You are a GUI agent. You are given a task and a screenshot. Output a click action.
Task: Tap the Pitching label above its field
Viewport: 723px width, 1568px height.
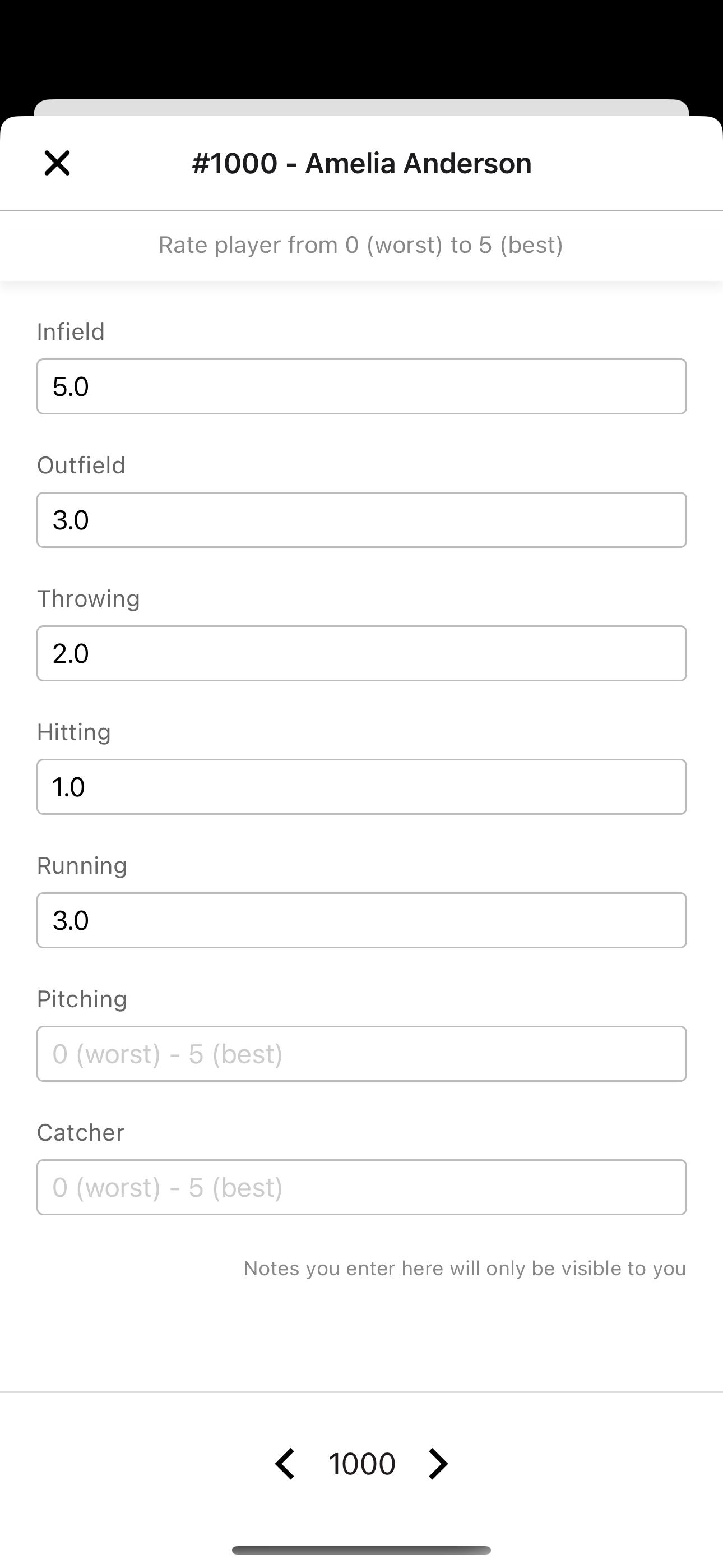82,999
